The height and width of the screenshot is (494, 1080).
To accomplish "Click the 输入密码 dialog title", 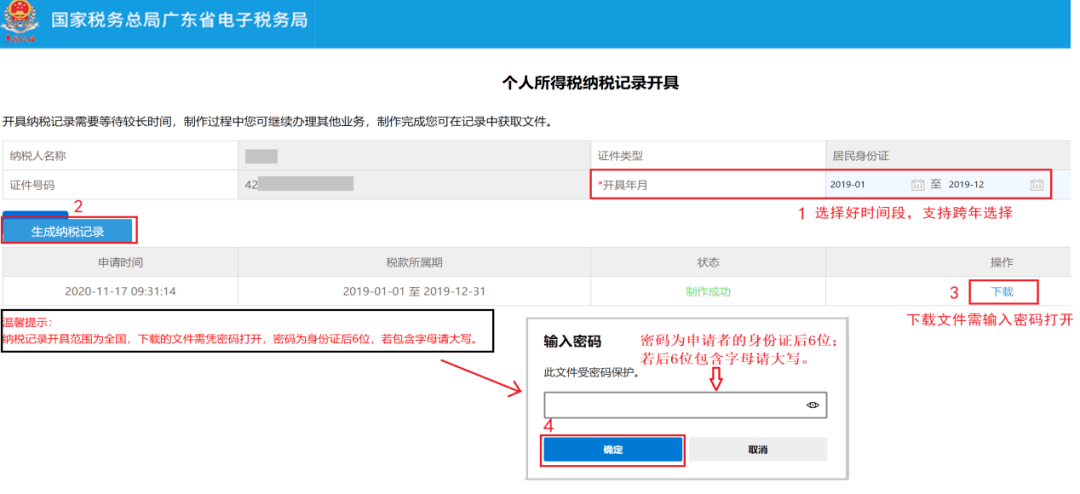I will 572,341.
